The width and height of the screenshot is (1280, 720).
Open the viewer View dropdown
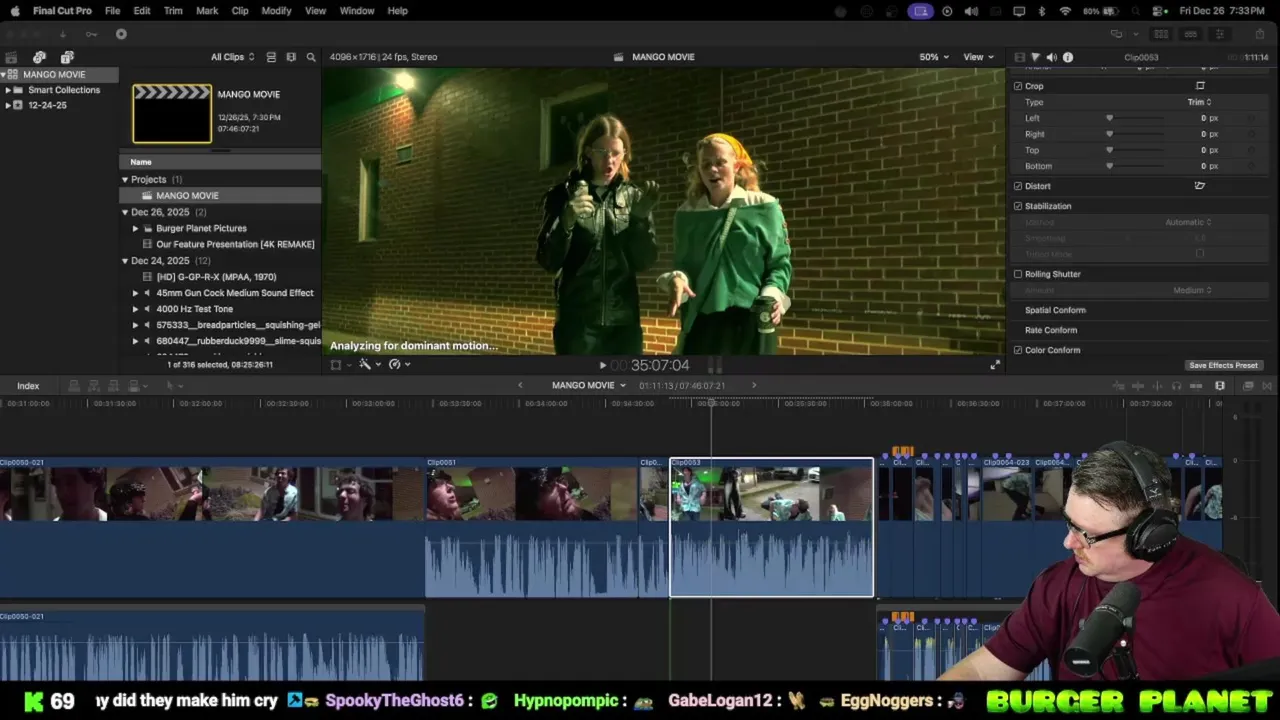pos(978,57)
